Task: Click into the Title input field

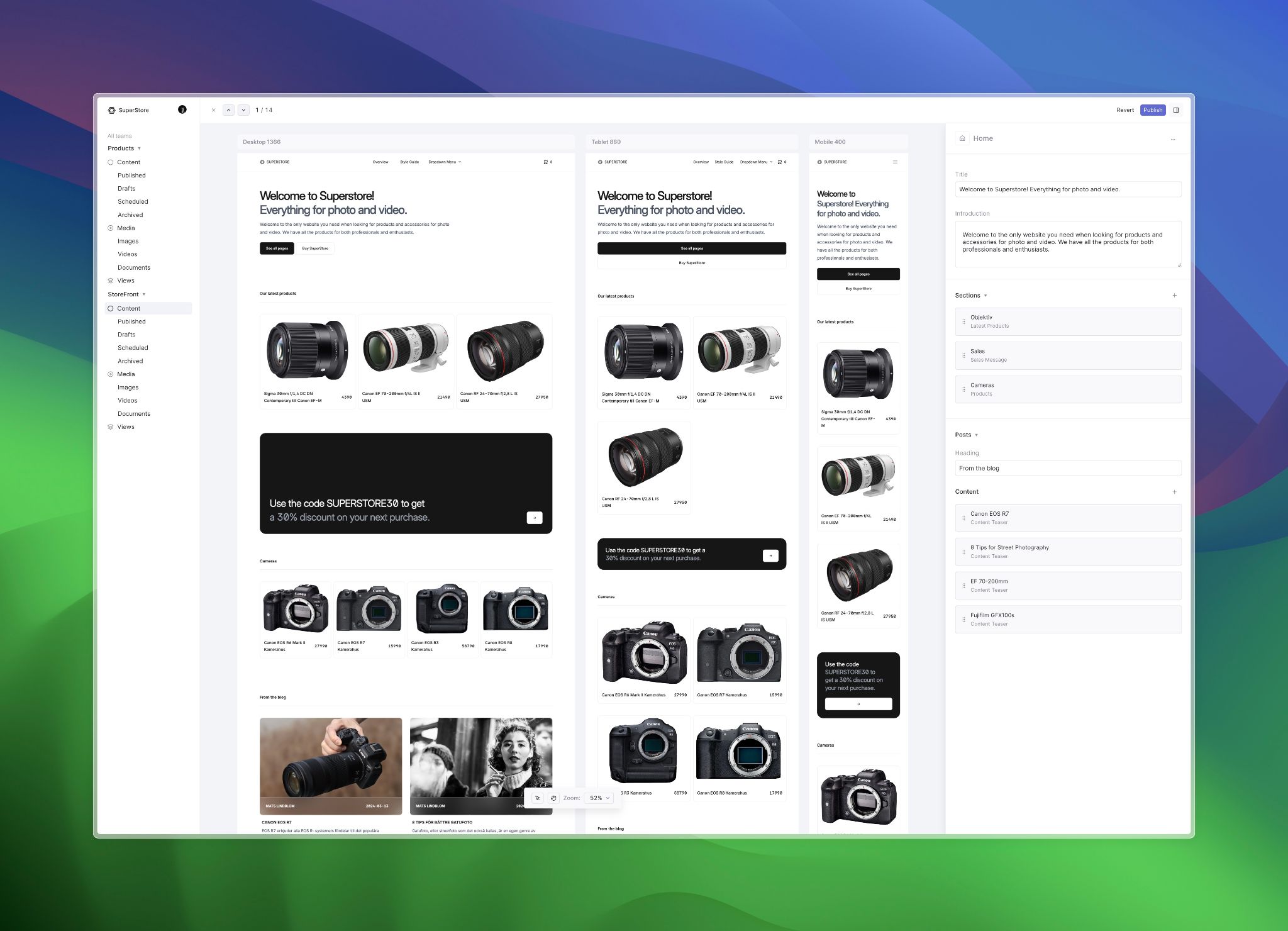Action: coord(1068,189)
